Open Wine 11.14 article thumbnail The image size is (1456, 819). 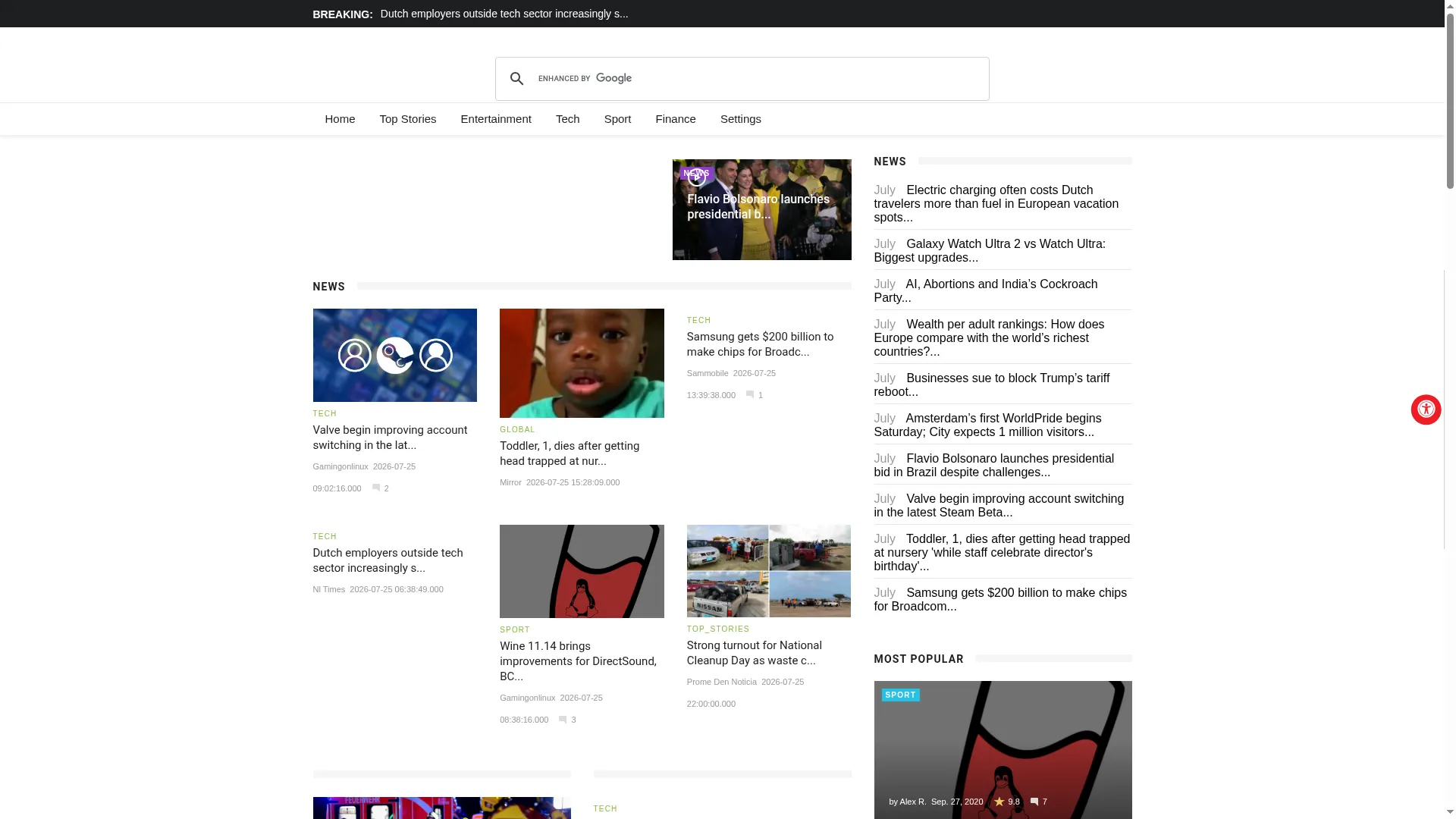click(x=582, y=571)
